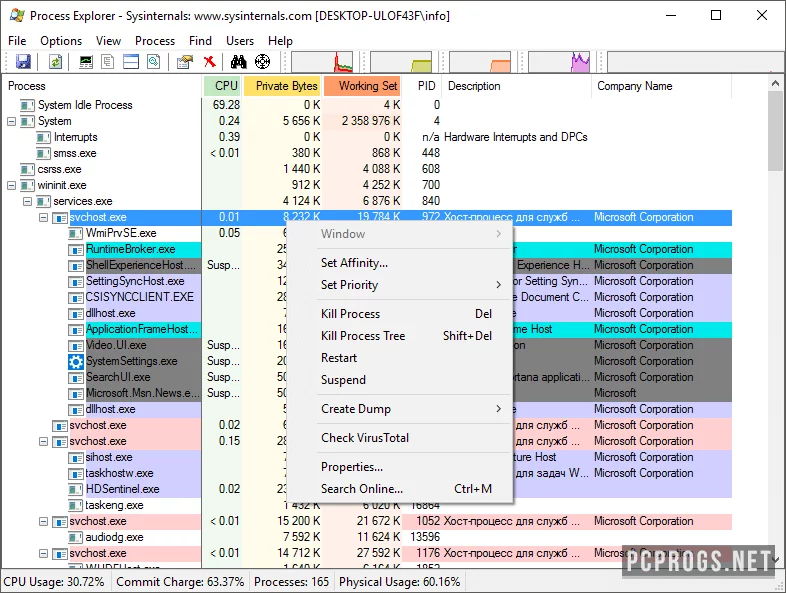786x593 pixels.
Task: Click the RuntimeBroker.exe process icon
Action: click(x=76, y=250)
